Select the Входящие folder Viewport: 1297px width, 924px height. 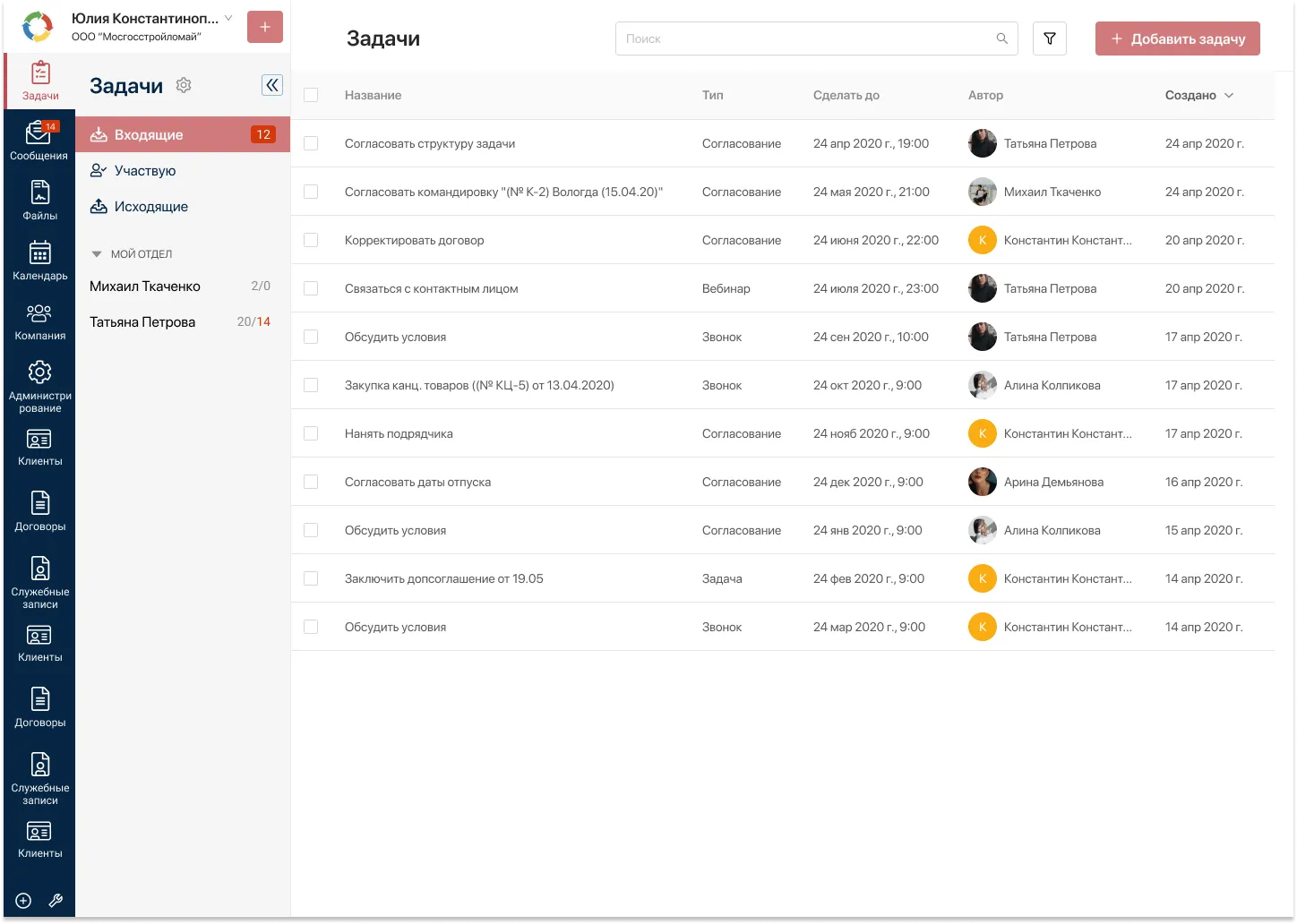pyautogui.click(x=183, y=134)
